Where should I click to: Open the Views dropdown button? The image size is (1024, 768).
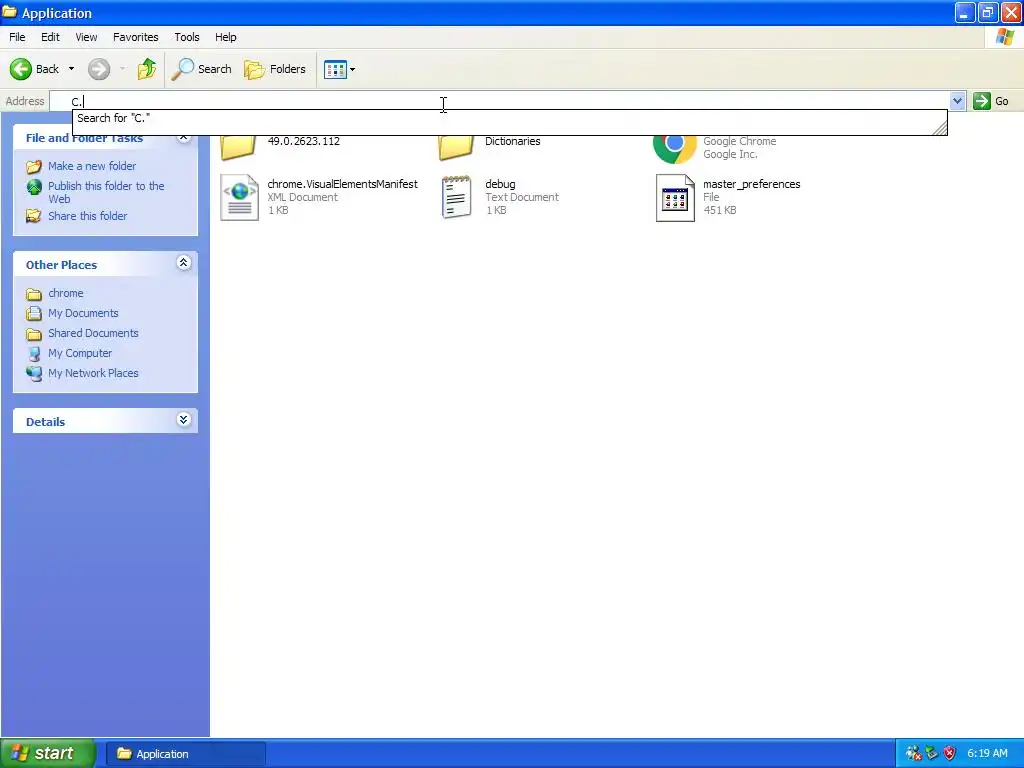[x=340, y=69]
